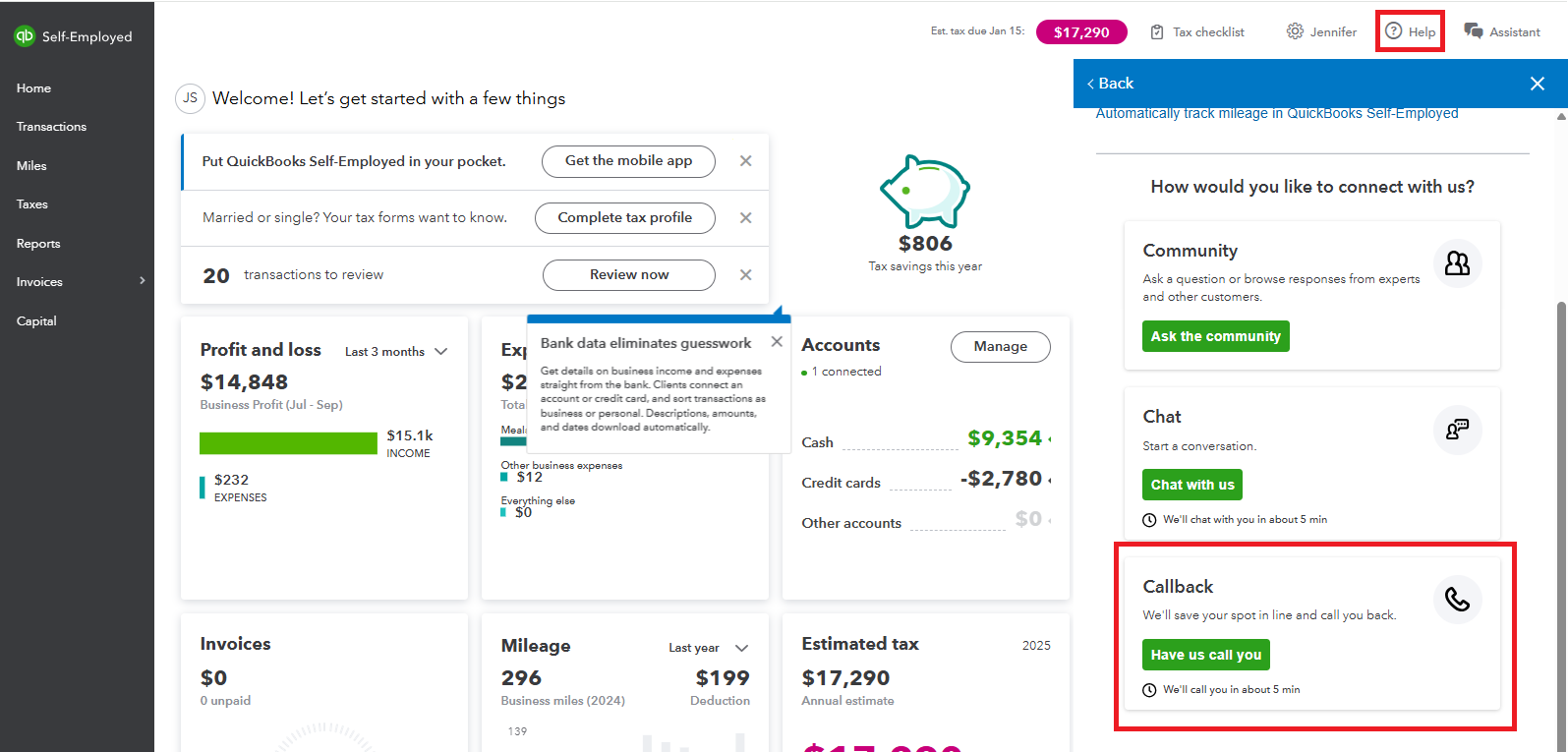This screenshot has width=1568, height=752.
Task: Click the estimated tax due amount pill
Action: (x=1081, y=32)
